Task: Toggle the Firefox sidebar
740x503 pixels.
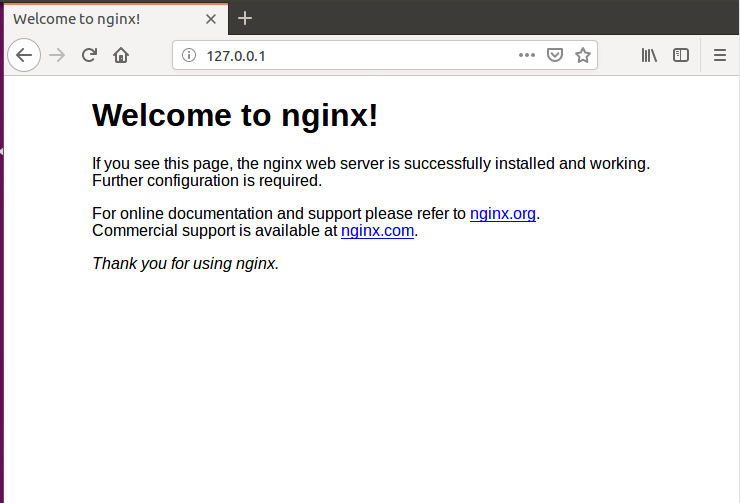Action: pos(681,55)
